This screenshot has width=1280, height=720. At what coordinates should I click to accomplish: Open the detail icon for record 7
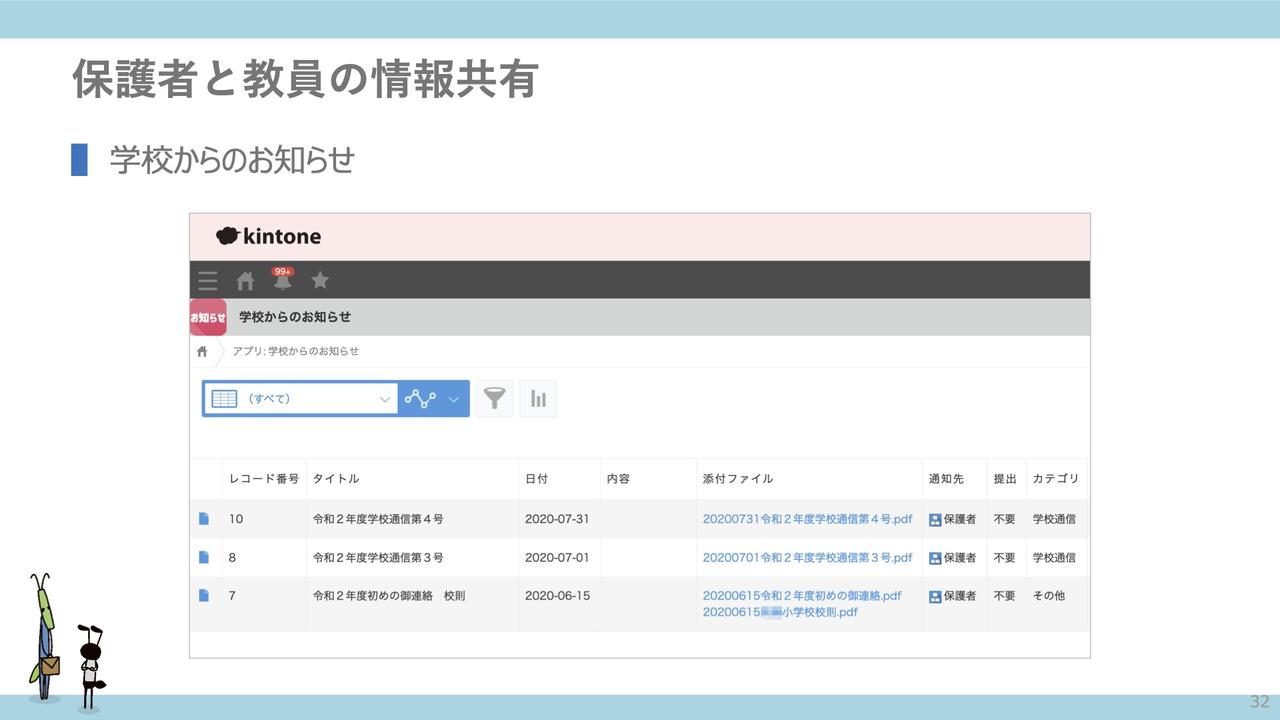(x=206, y=594)
